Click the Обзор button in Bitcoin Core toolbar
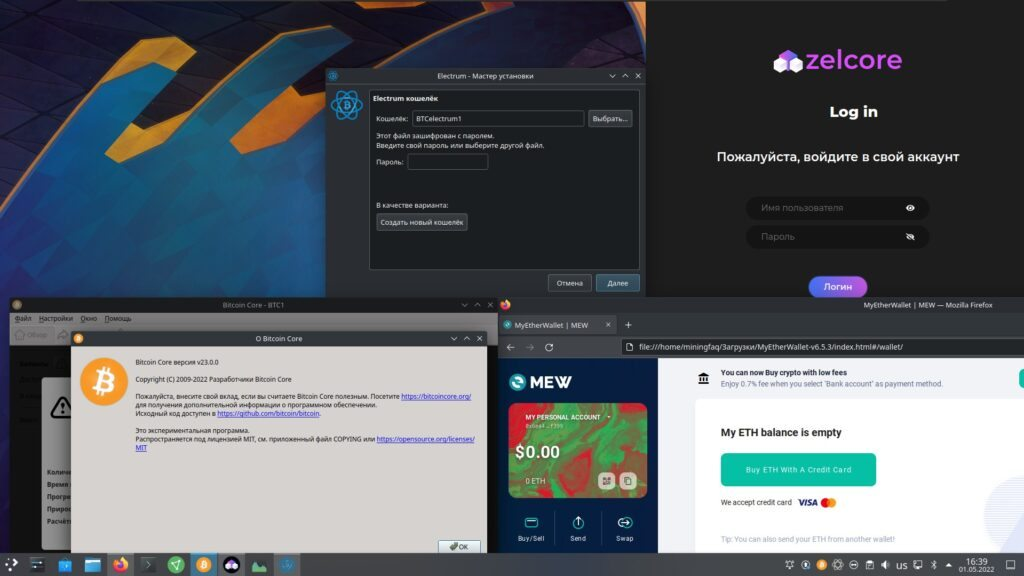 pos(31,335)
